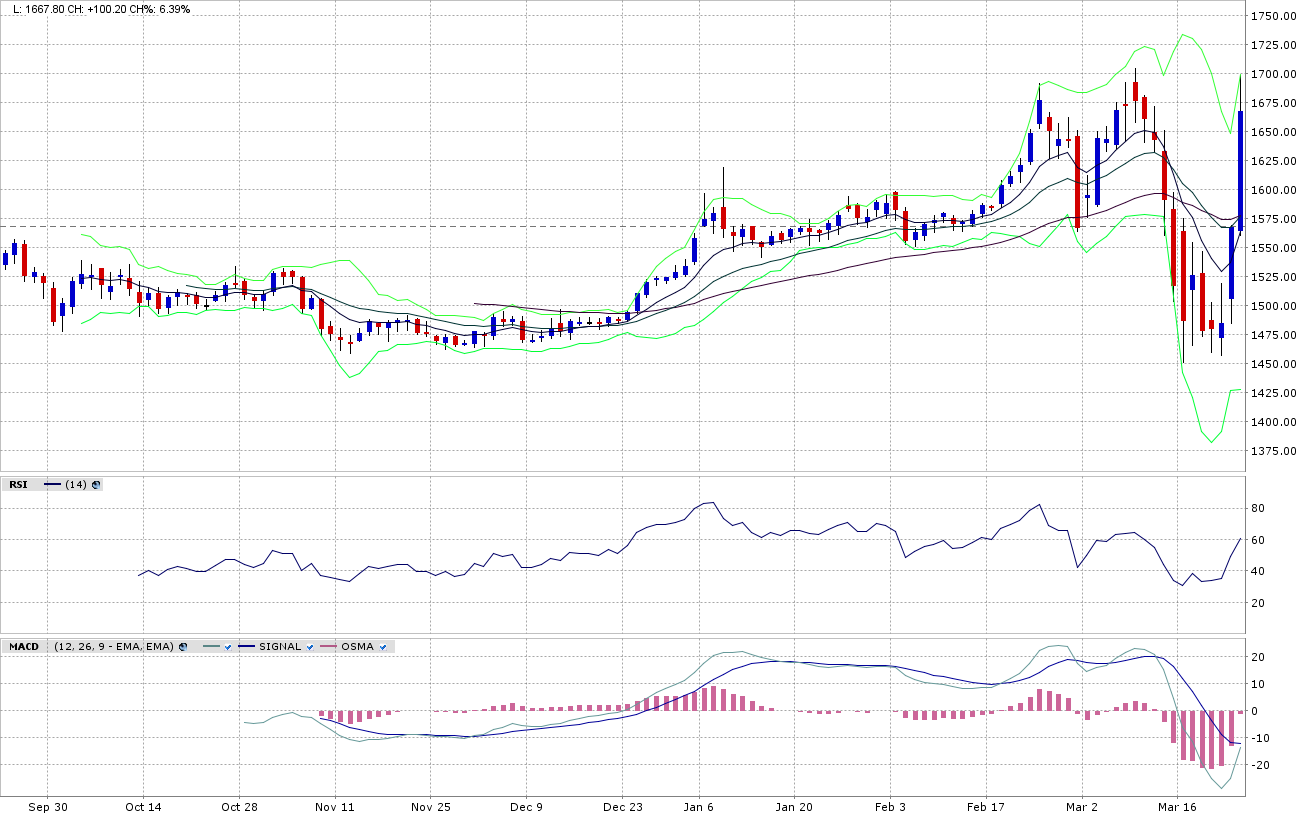The image size is (1305, 821).
Task: Click the OSMA pink line swatch
Action: [329, 647]
